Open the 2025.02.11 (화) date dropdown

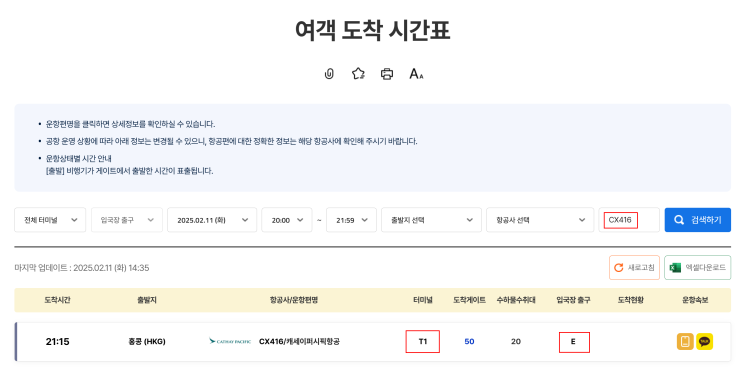(x=212, y=220)
